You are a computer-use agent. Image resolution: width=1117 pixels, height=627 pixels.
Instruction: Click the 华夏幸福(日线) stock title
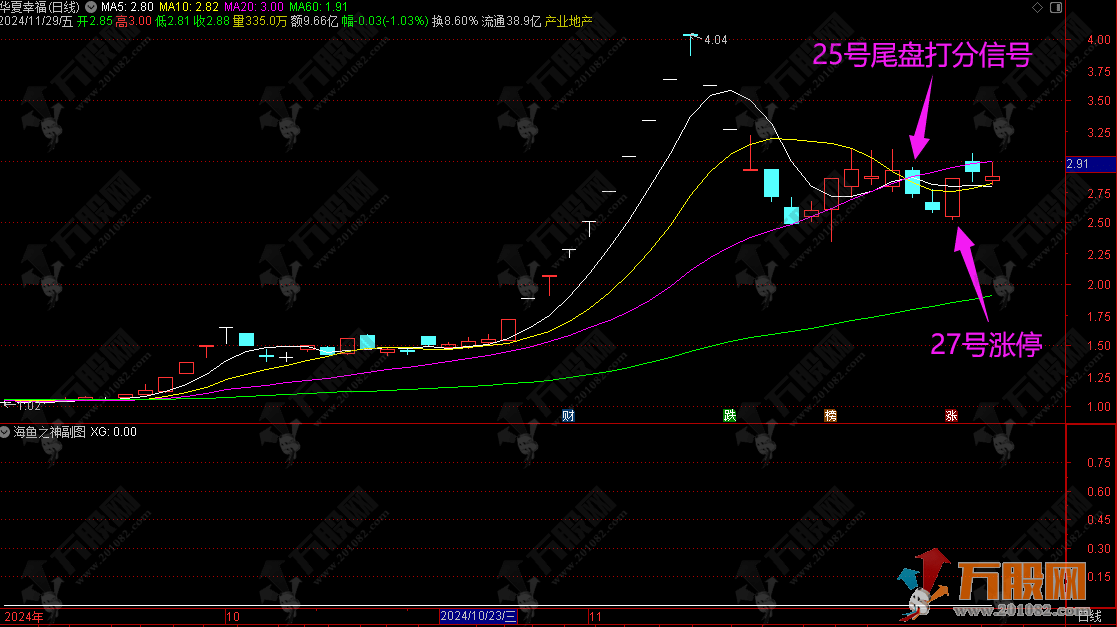click(40, 7)
